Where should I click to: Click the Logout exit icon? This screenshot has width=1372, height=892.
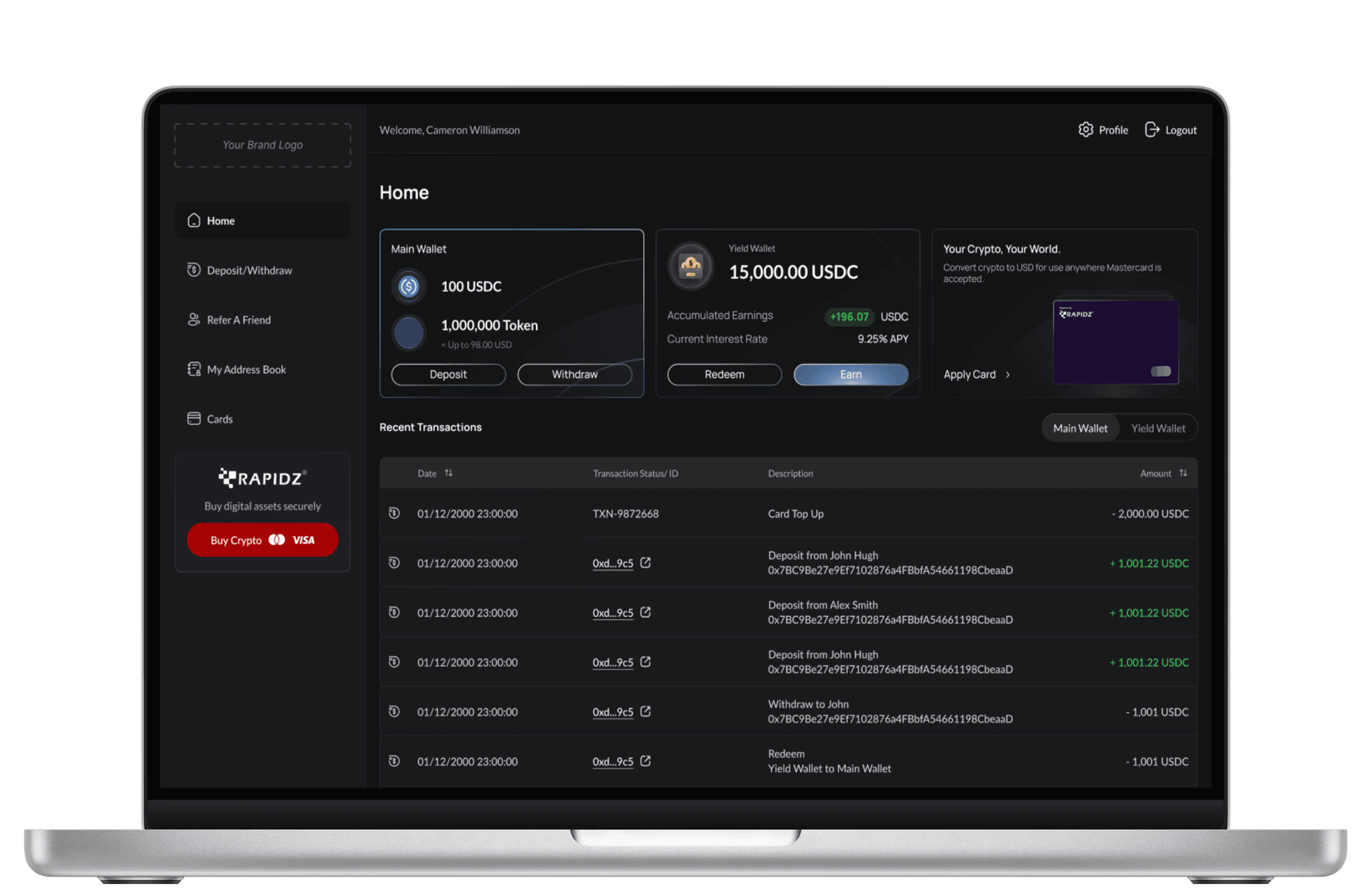1152,129
